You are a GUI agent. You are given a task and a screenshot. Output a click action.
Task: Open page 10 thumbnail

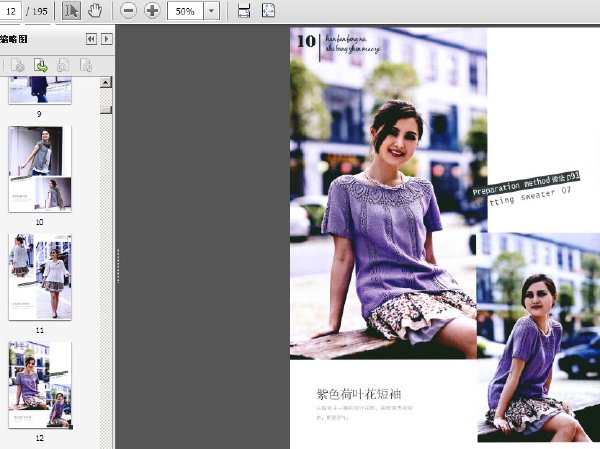pos(40,169)
